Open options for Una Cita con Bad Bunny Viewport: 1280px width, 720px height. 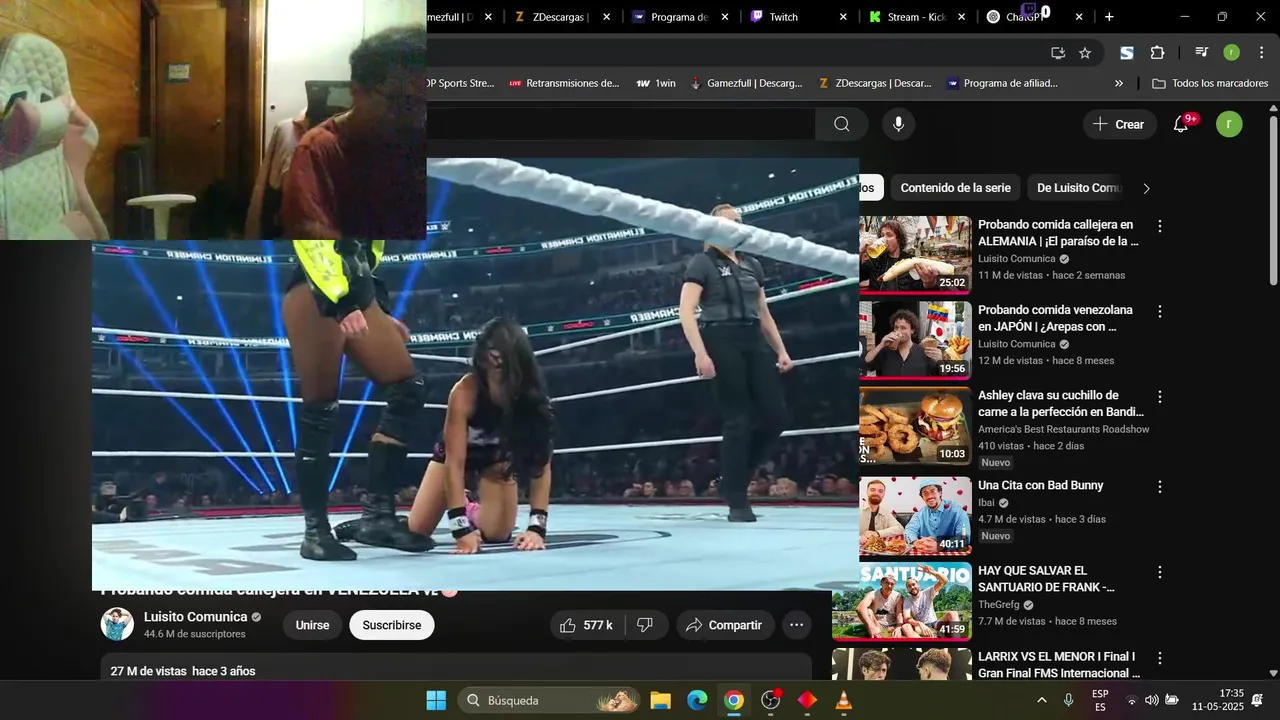(x=1160, y=487)
